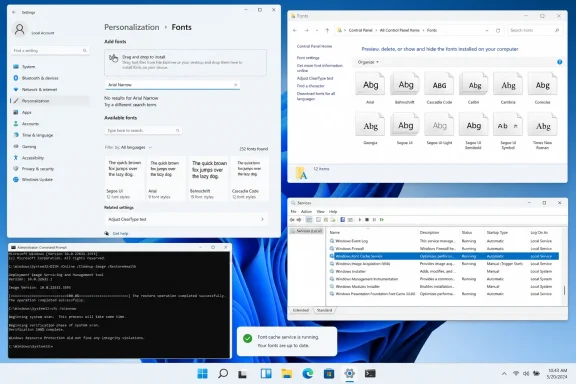Viewport: 576px width, 384px height.
Task: Expand Adjust ClearType text row in Settings
Action: click(x=186, y=219)
